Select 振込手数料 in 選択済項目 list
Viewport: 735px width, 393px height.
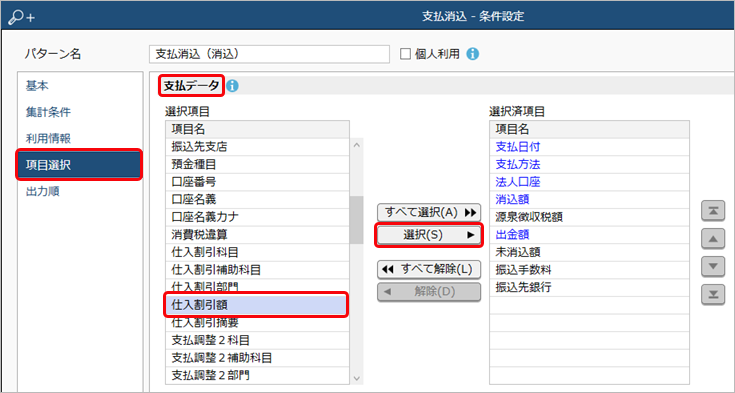[x=589, y=270]
